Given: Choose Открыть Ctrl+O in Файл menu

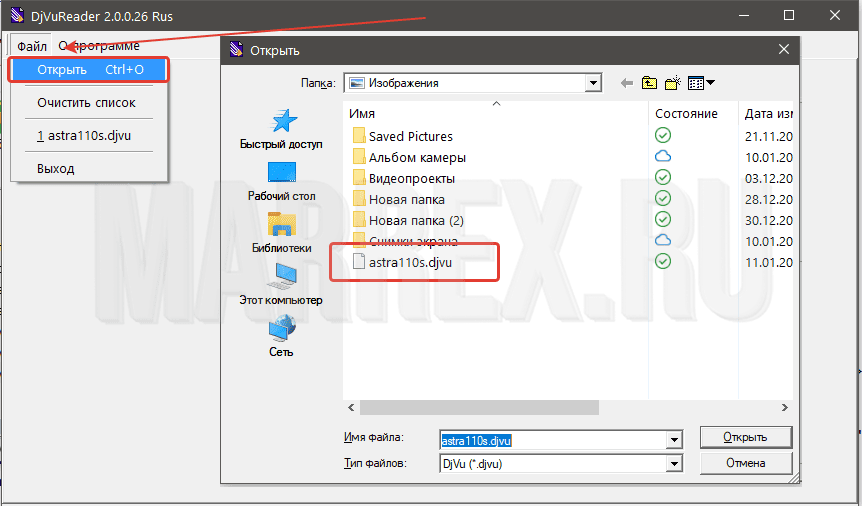Looking at the screenshot, I should (89, 70).
